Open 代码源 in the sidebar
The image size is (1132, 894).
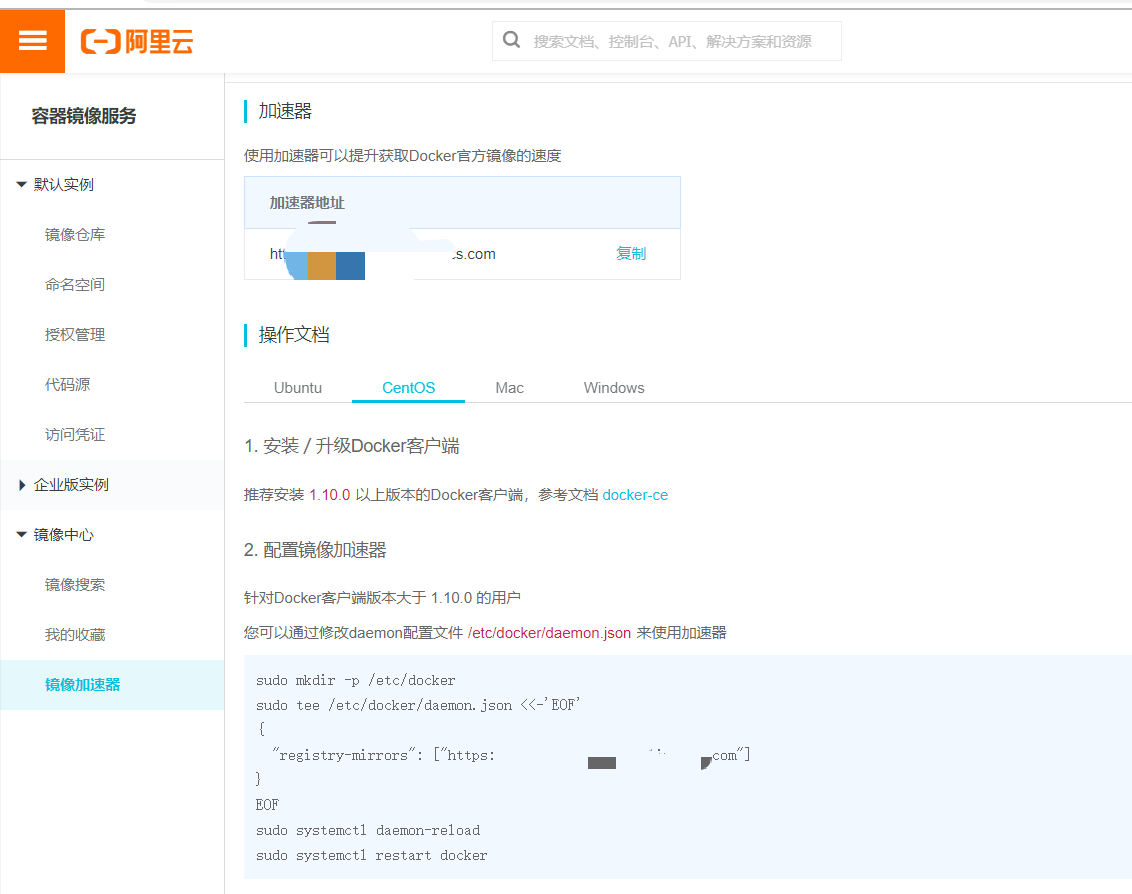click(68, 384)
